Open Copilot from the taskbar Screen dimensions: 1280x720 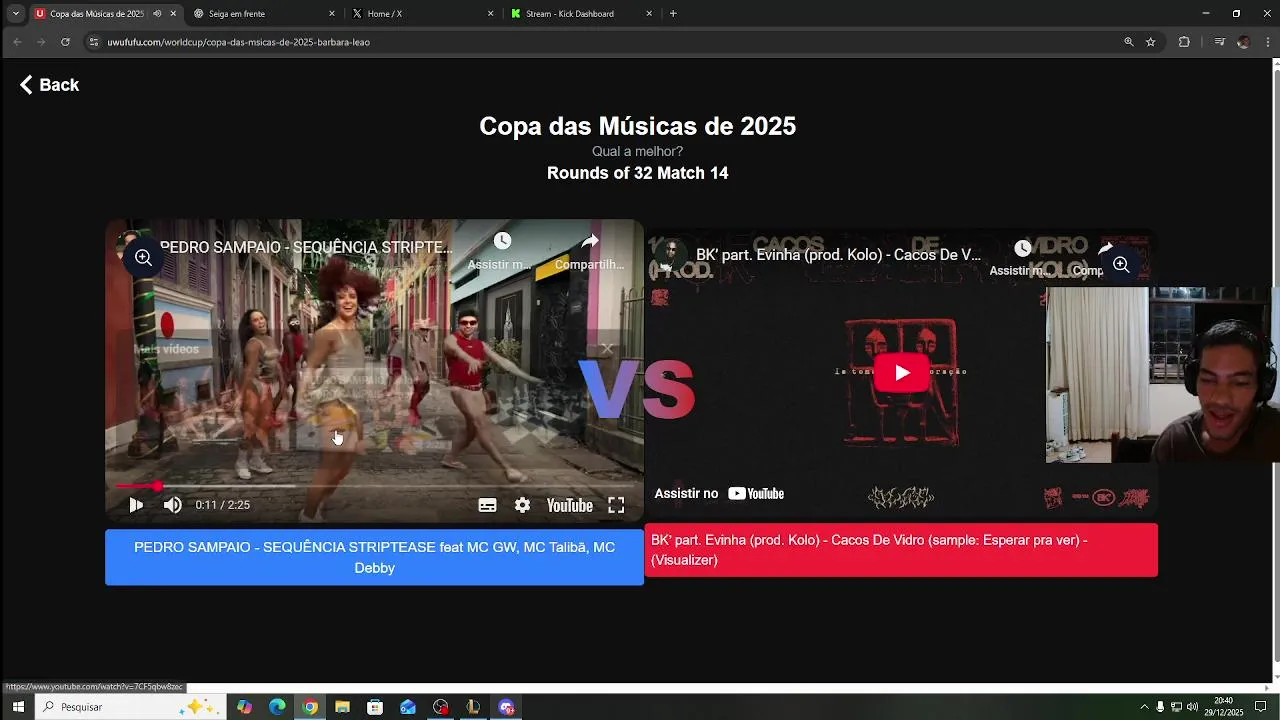coord(244,707)
